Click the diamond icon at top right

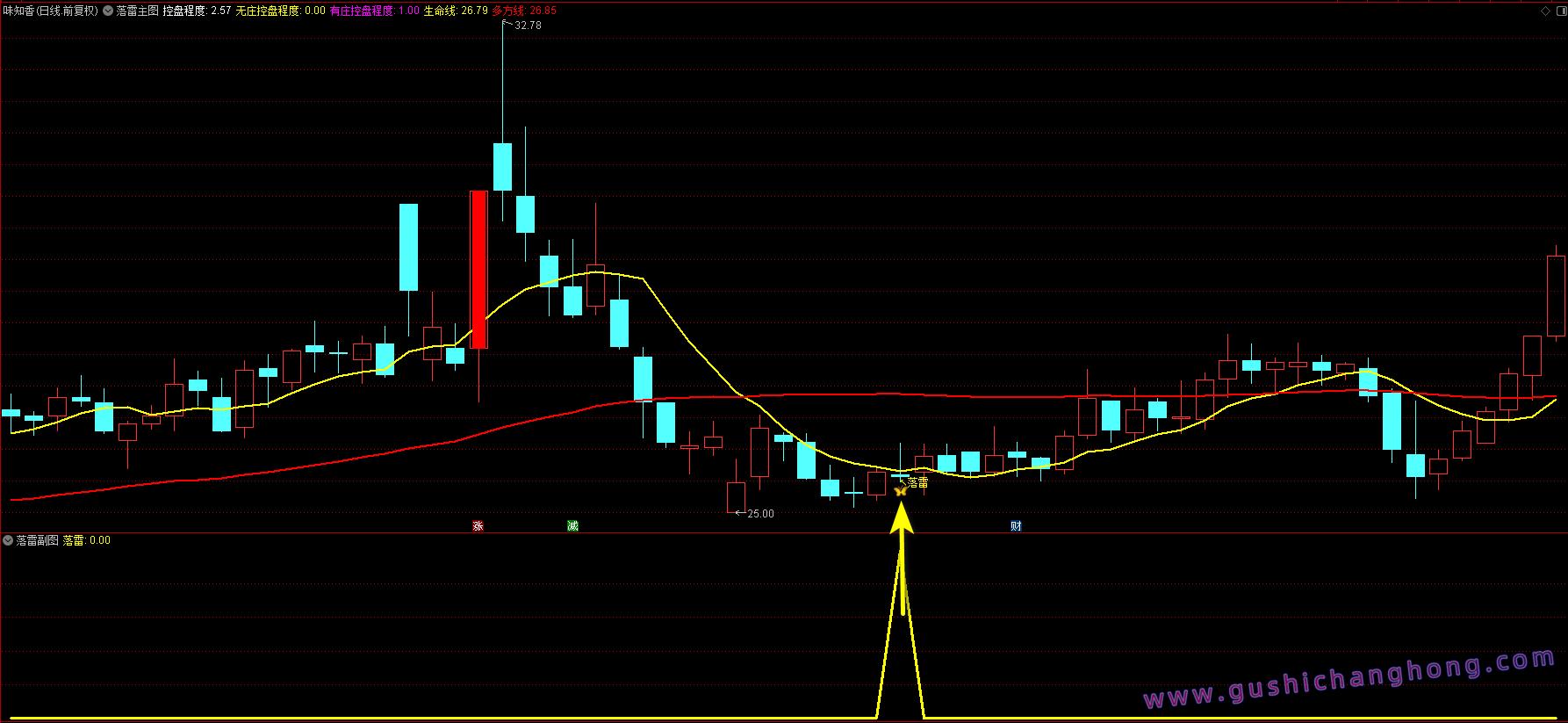point(1545,11)
